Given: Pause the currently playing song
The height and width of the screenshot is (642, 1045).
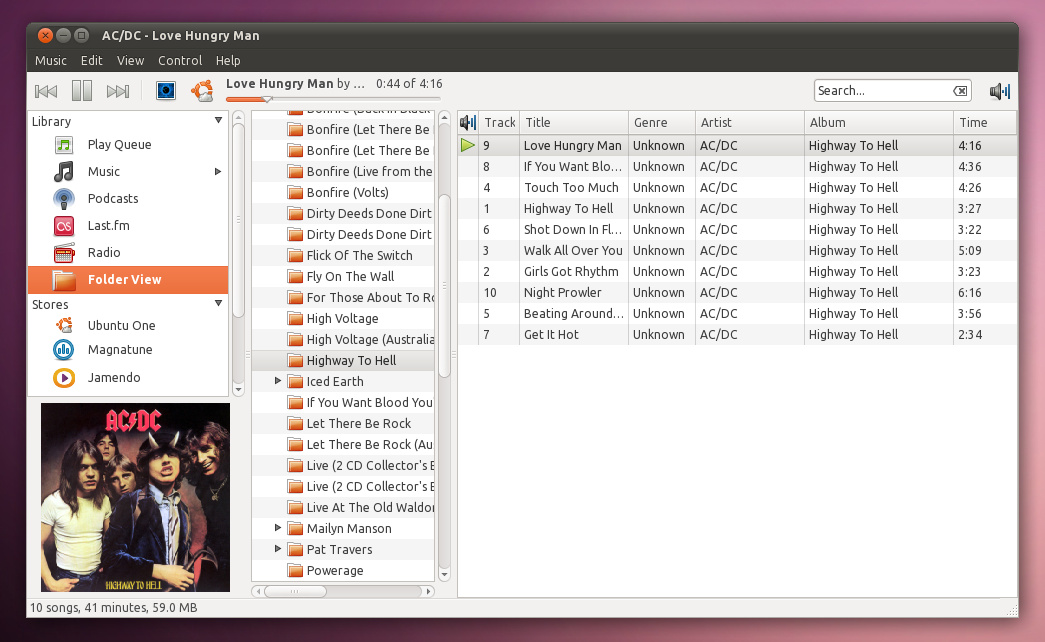Looking at the screenshot, I should 82,90.
